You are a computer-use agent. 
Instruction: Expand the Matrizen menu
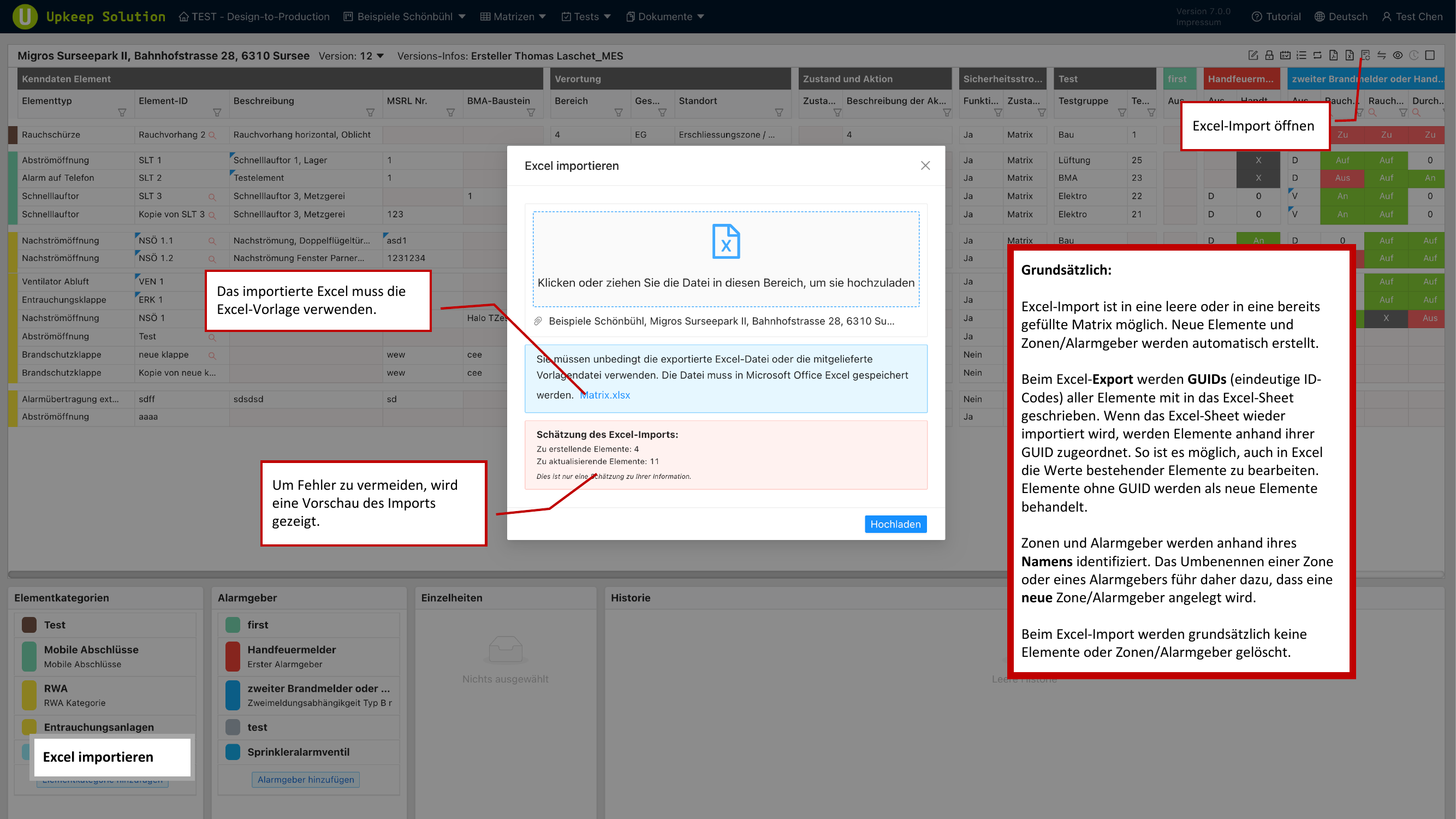[x=513, y=16]
